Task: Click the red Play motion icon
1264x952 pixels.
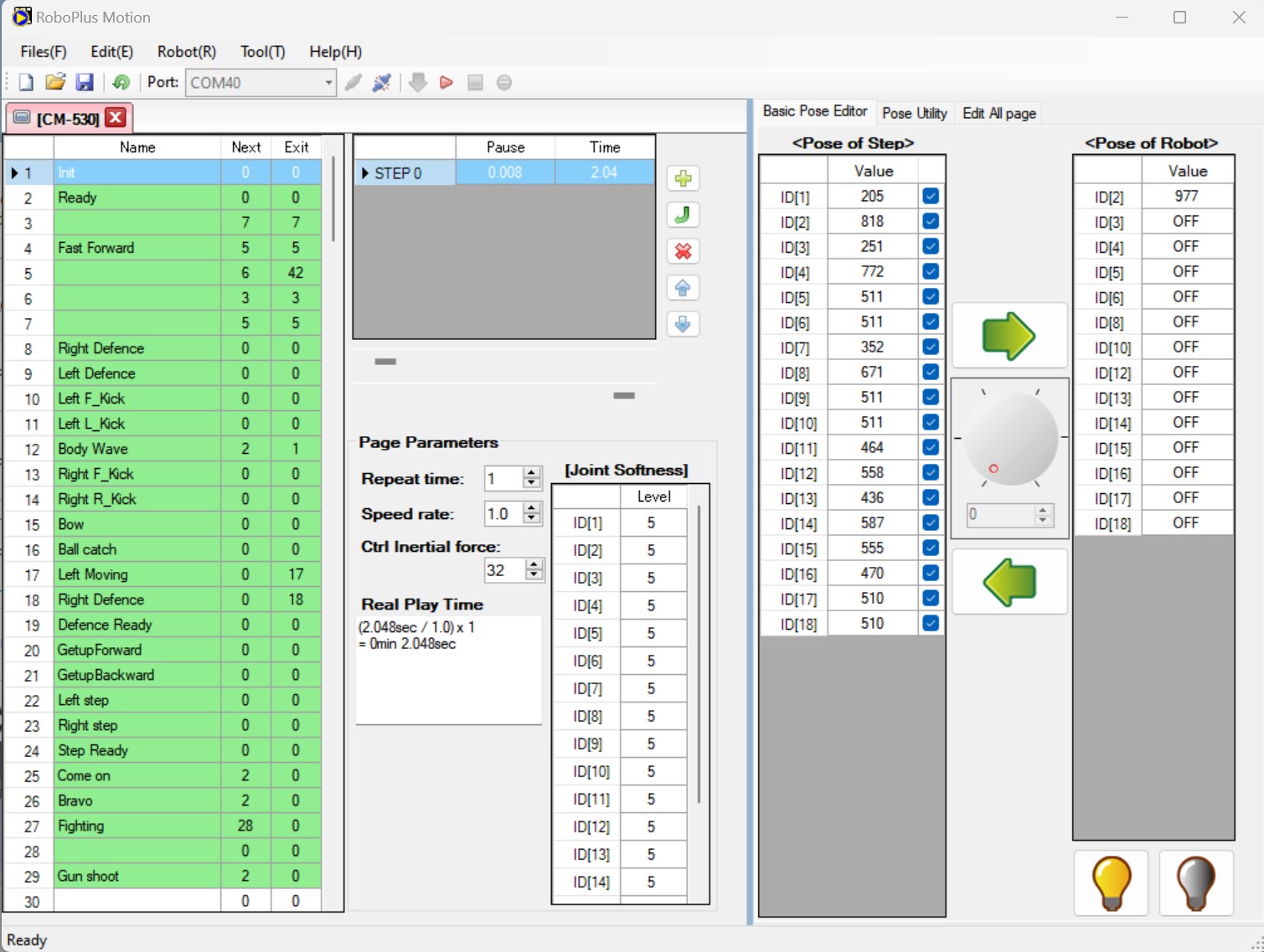Action: pos(446,82)
